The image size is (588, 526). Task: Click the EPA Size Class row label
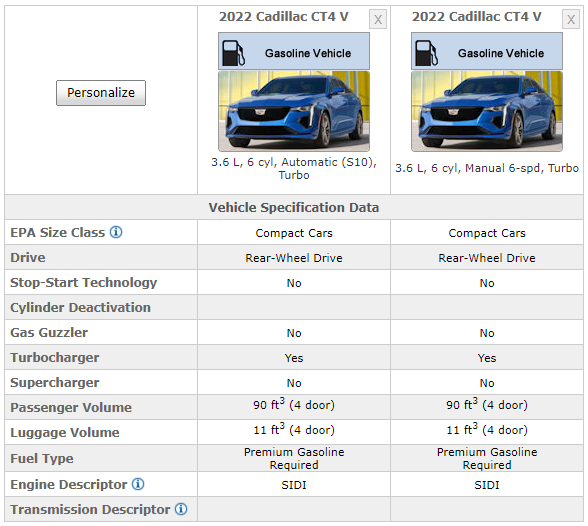(x=58, y=232)
